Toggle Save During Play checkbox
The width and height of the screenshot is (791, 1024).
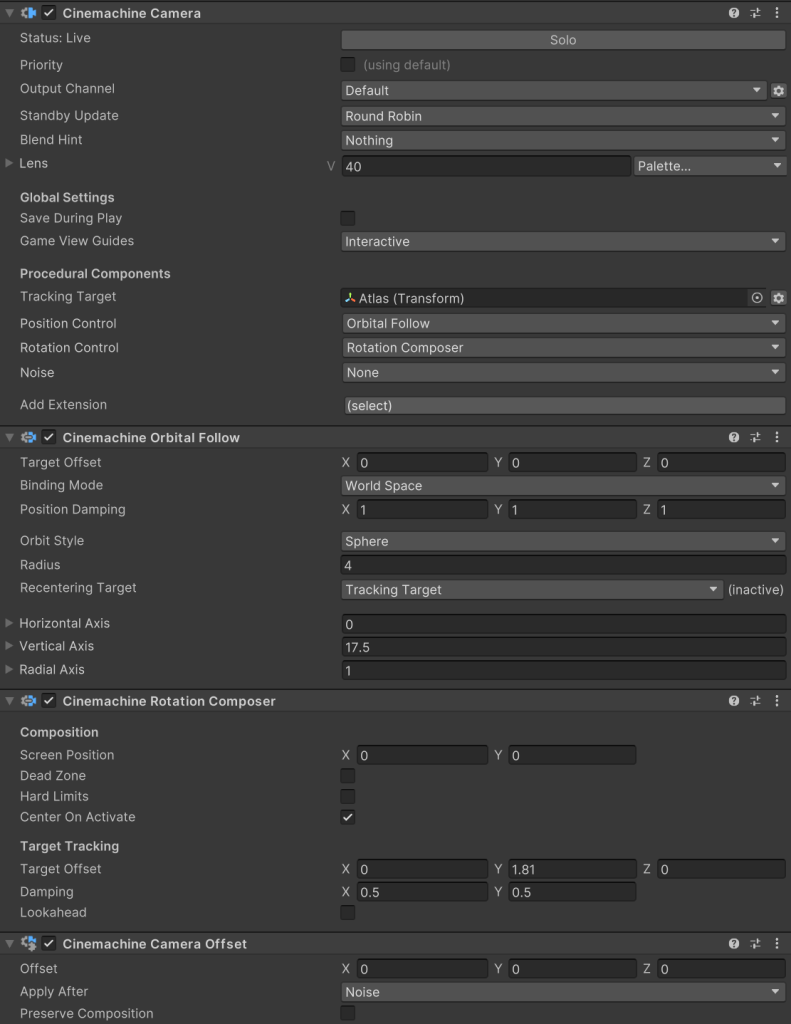pyautogui.click(x=348, y=218)
